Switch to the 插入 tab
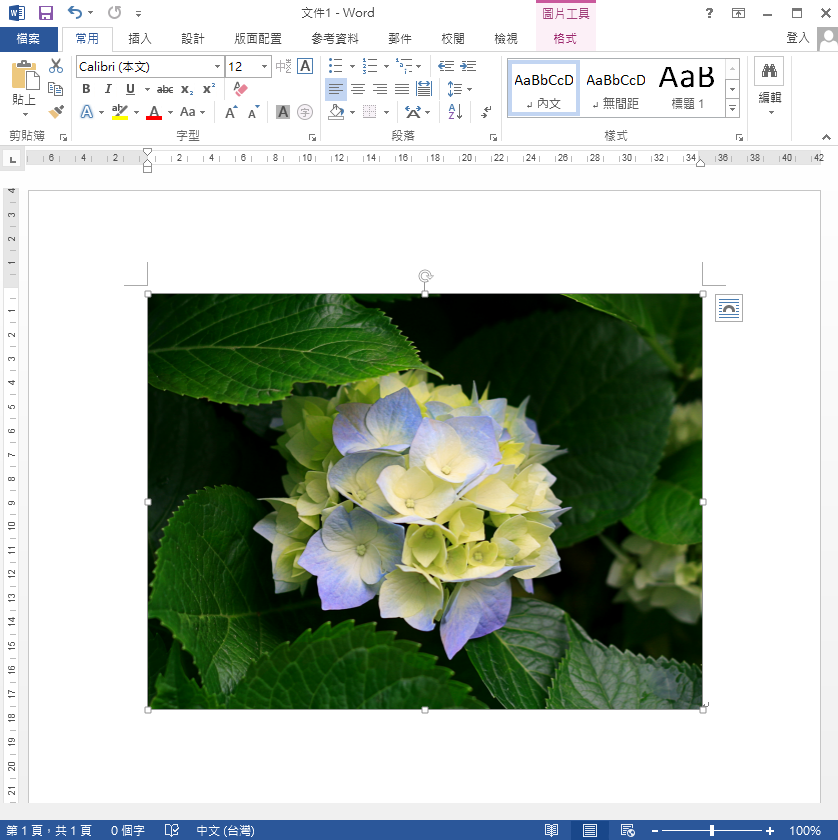 (140, 39)
